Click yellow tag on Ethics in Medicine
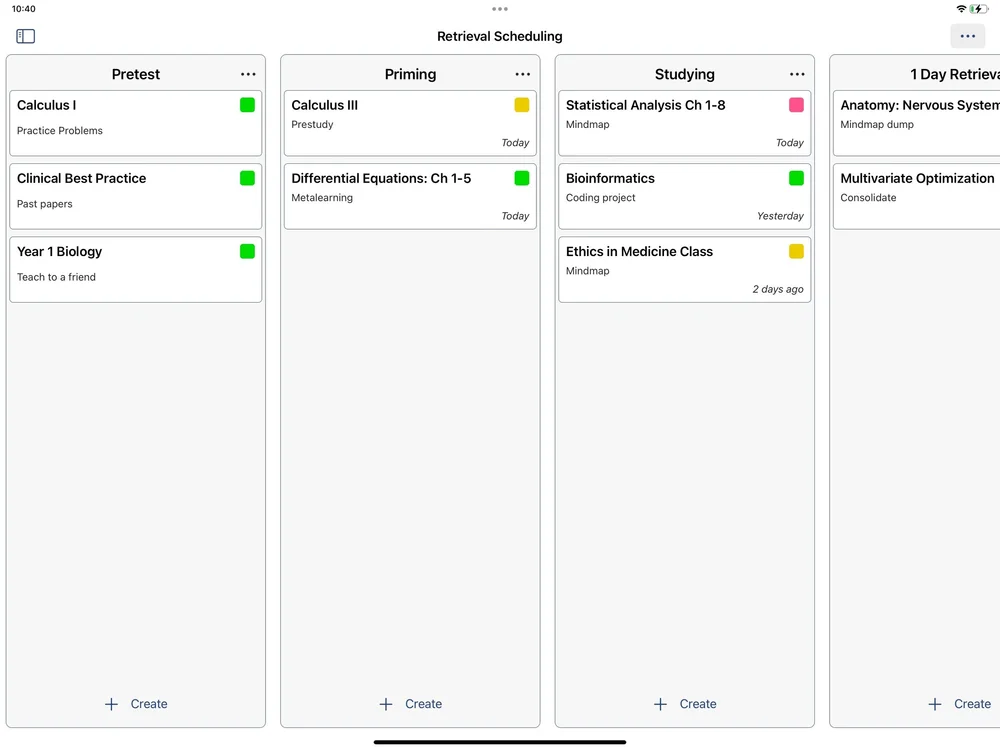 point(796,252)
